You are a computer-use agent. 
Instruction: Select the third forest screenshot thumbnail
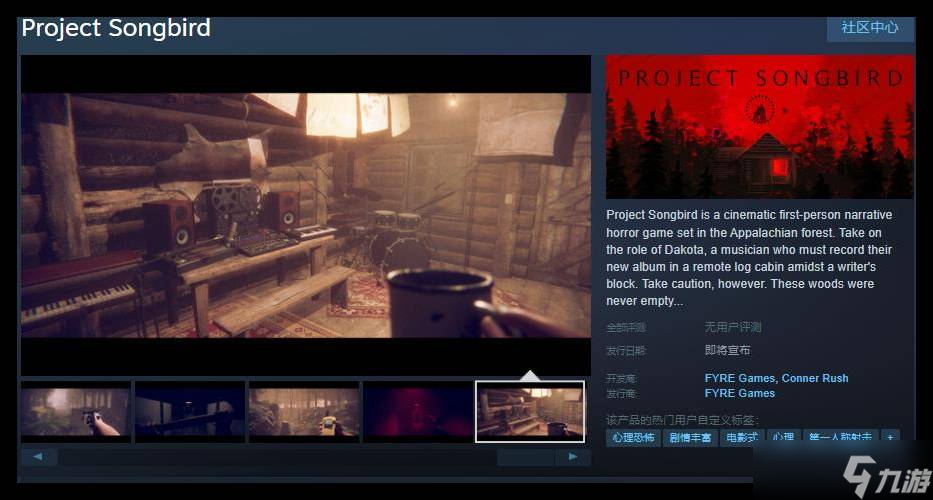click(304, 411)
